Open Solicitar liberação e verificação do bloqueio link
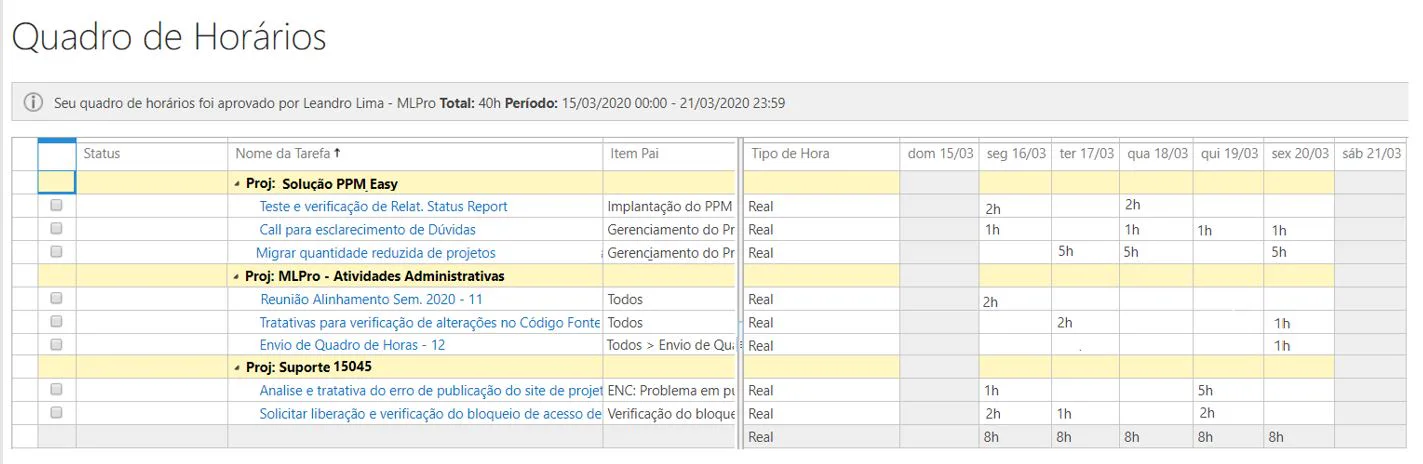The image size is (1423, 464). click(430, 413)
